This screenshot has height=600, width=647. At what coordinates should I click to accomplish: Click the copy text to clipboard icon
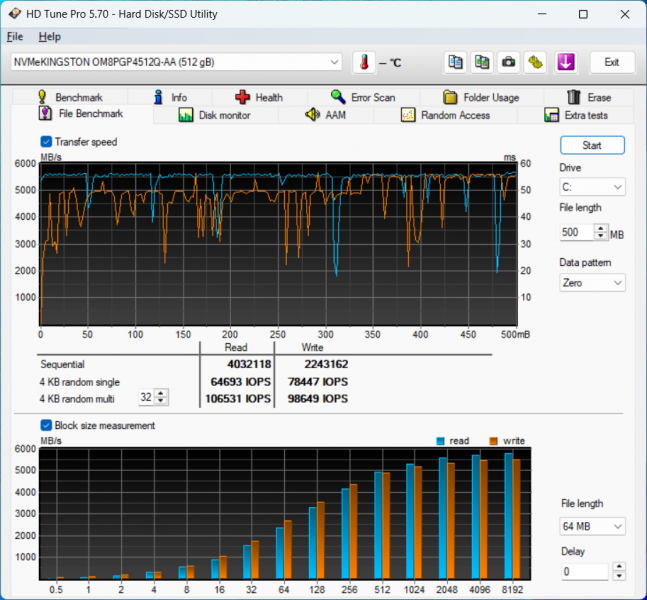tap(456, 62)
